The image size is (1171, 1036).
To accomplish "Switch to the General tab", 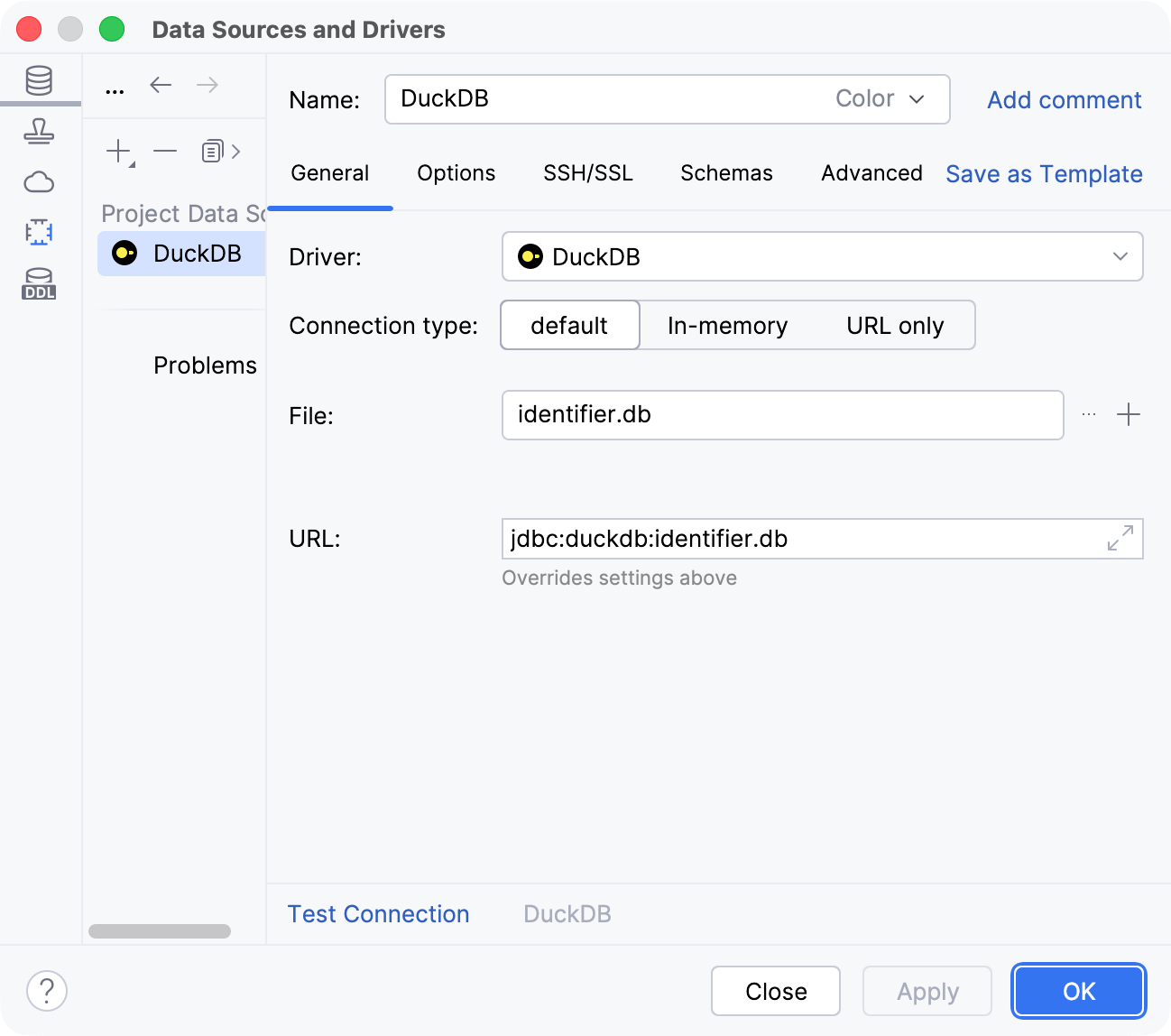I will [330, 173].
